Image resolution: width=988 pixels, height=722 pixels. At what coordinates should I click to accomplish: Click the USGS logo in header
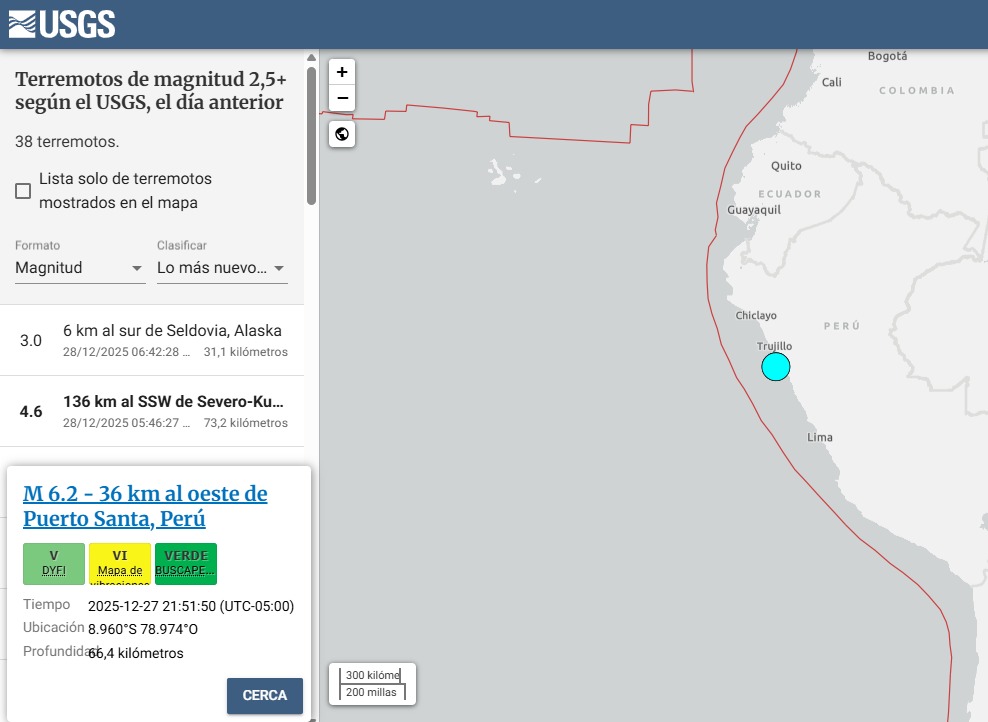click(x=62, y=24)
